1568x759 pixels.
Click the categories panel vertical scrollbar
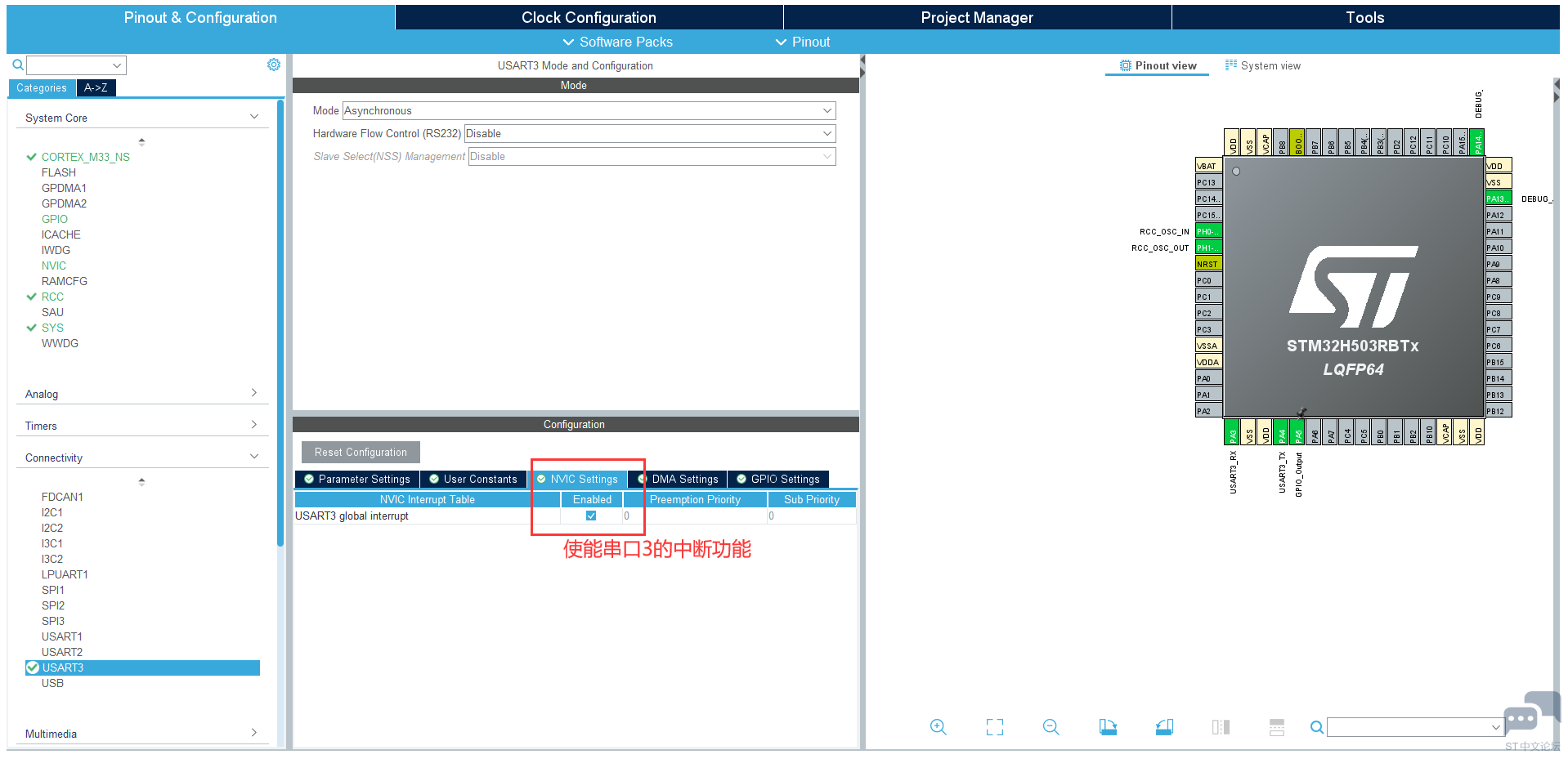pos(280,323)
